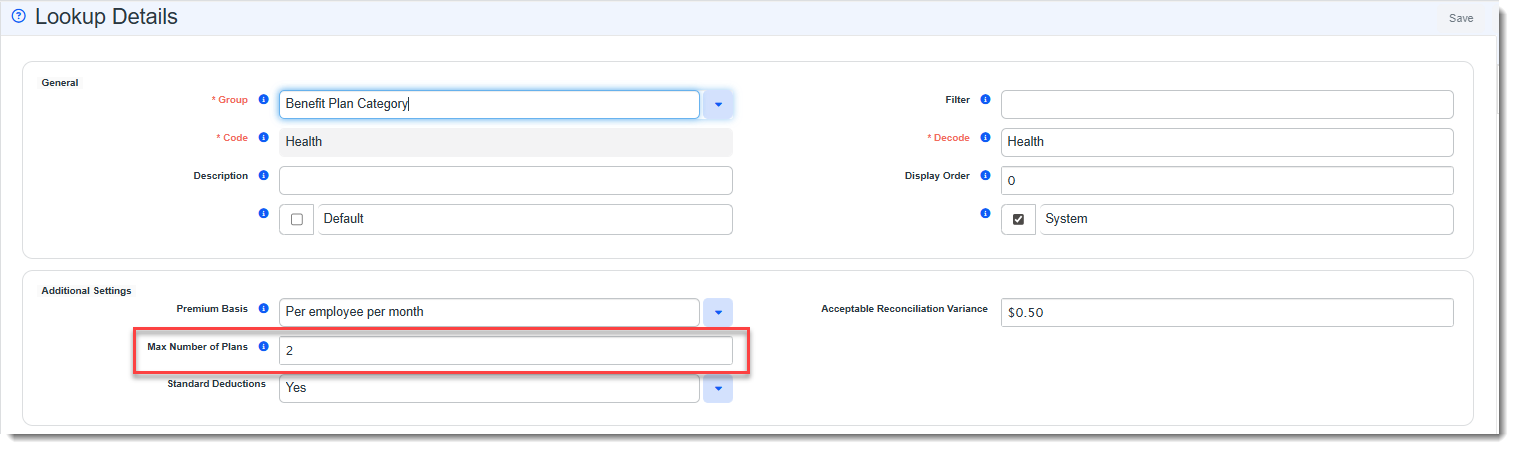
Task: Click the Max Number of Plans field
Action: coord(505,350)
